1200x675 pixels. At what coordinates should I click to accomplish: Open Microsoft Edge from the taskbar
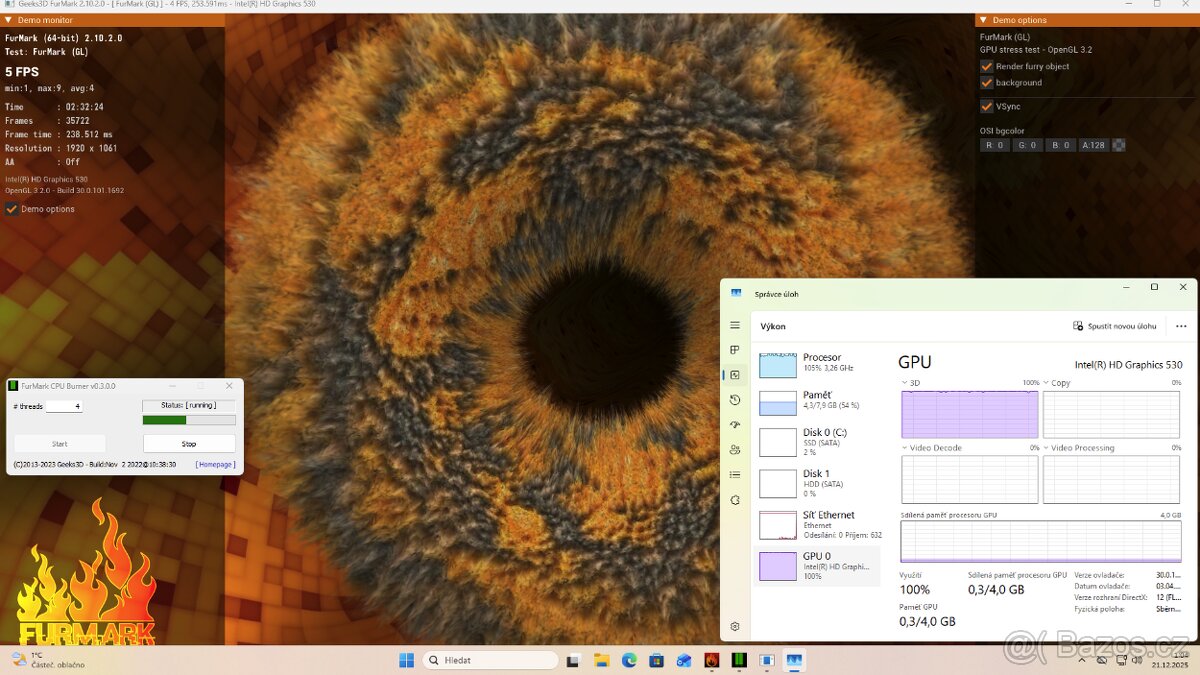(629, 660)
